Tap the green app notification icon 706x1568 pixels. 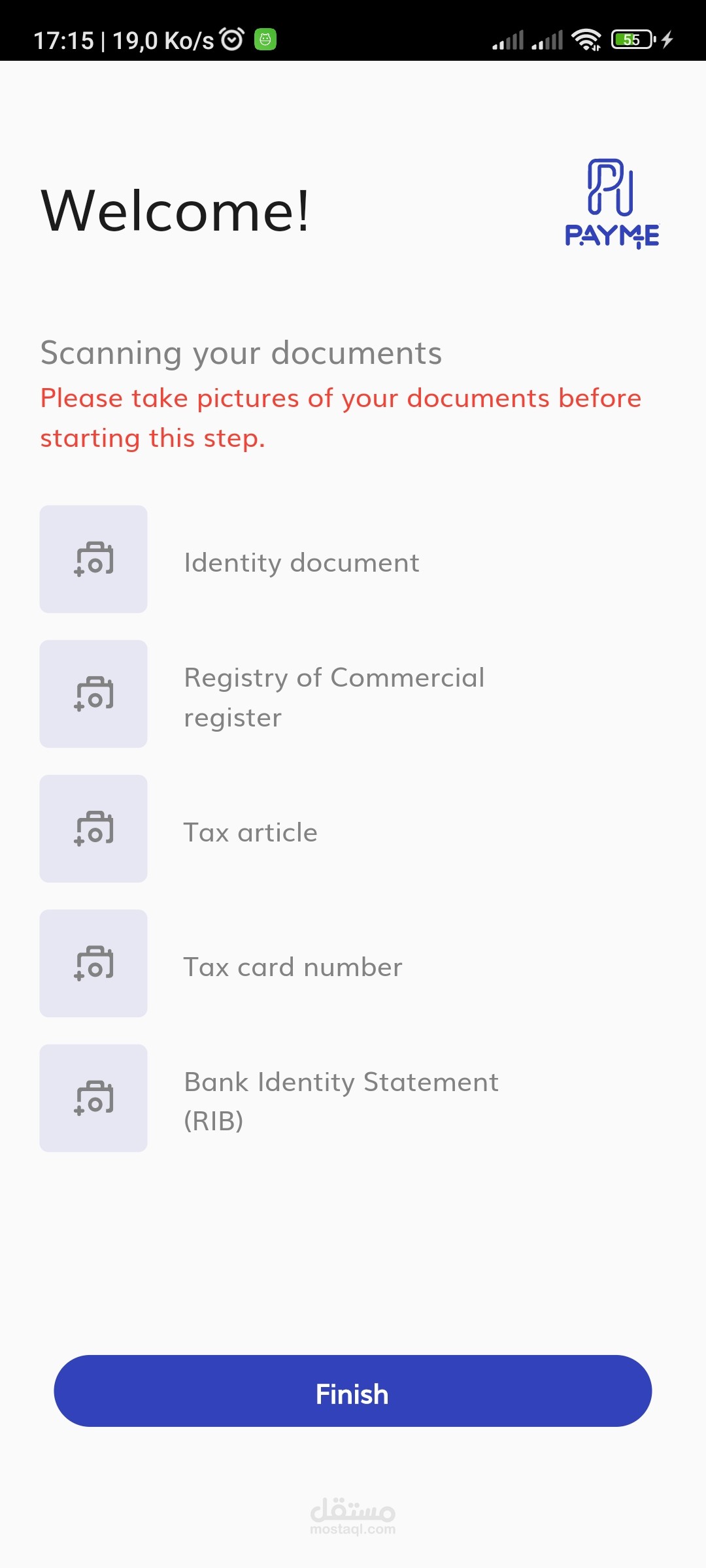[265, 40]
